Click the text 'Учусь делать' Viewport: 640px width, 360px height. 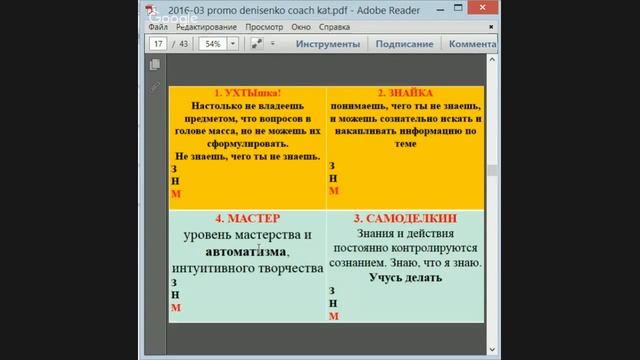pyautogui.click(x=405, y=278)
